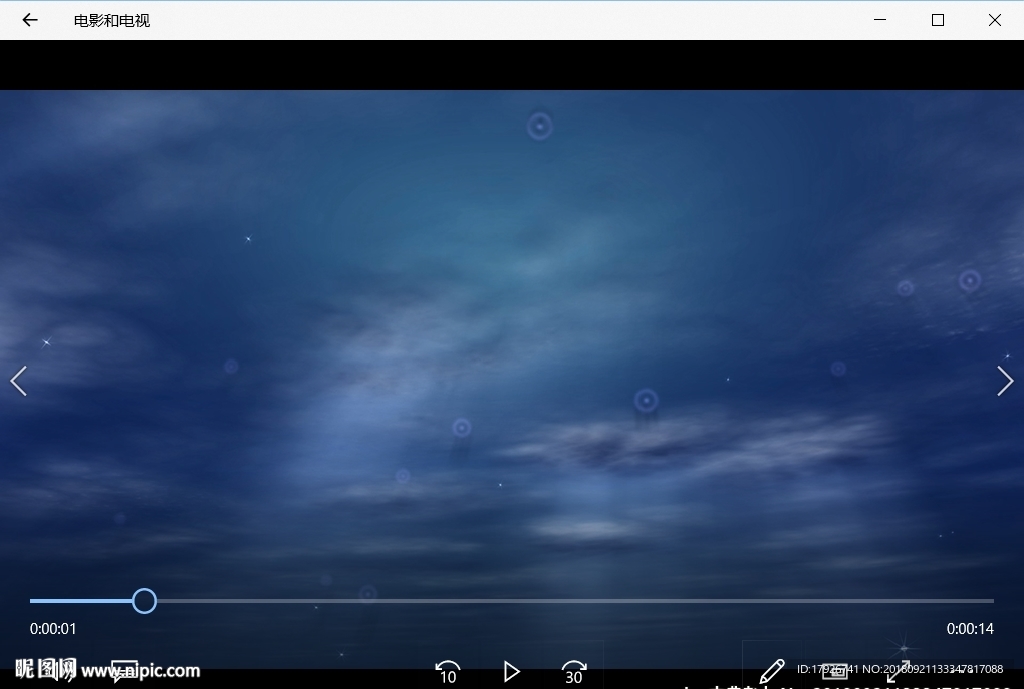The width and height of the screenshot is (1024, 689).
Task: Minimize the 电影和电视 window
Action: [x=880, y=20]
